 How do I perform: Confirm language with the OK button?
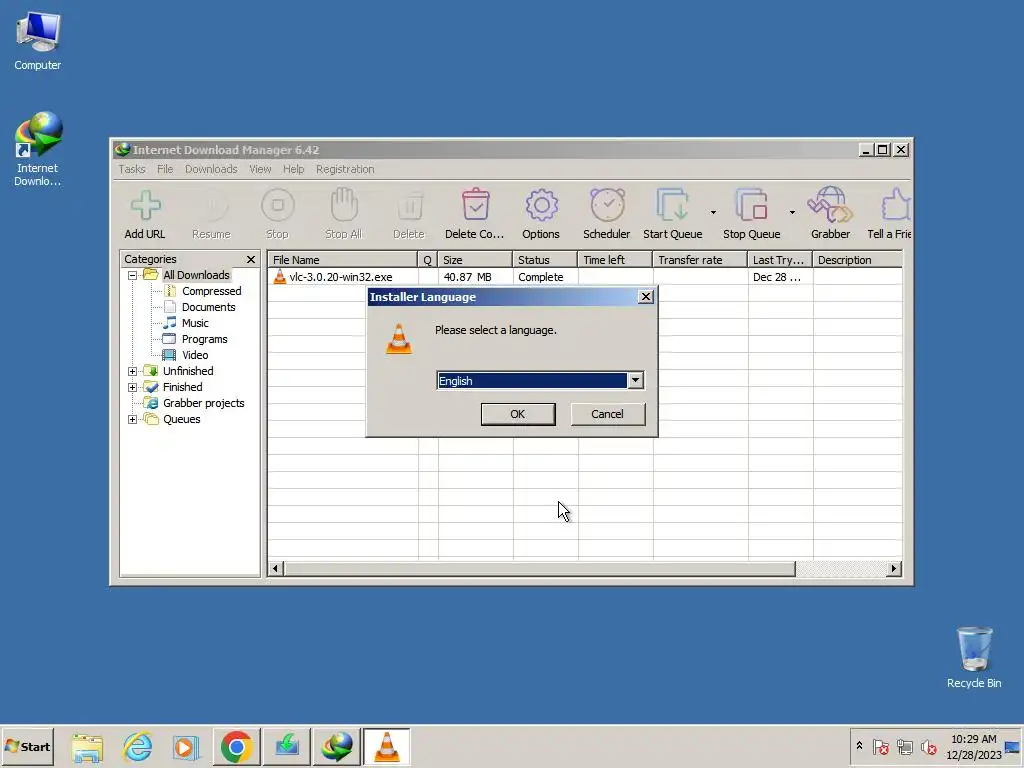tap(518, 414)
